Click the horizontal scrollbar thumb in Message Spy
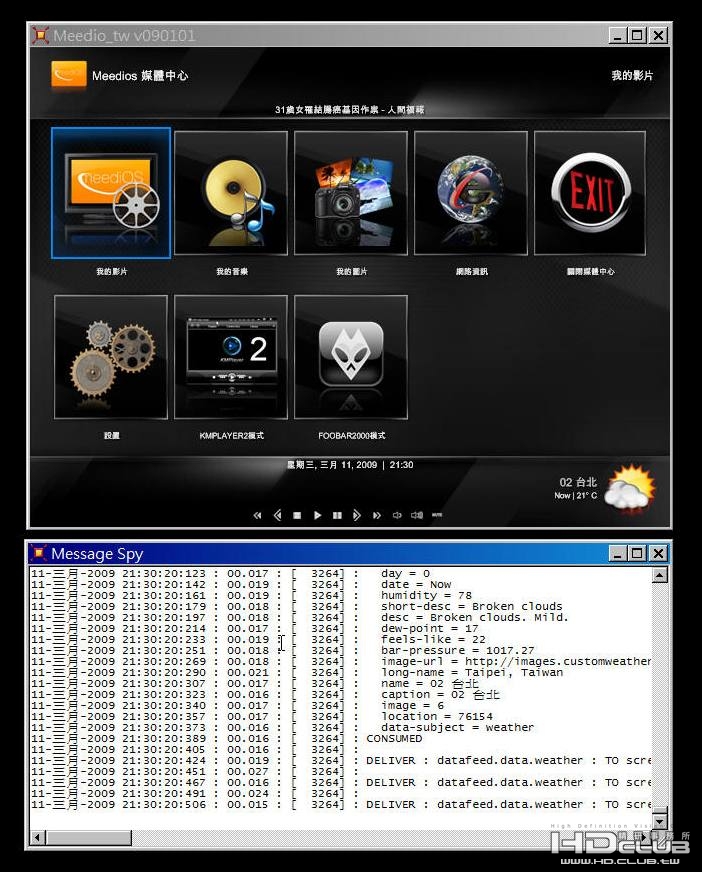Image resolution: width=702 pixels, height=872 pixels. (x=88, y=837)
